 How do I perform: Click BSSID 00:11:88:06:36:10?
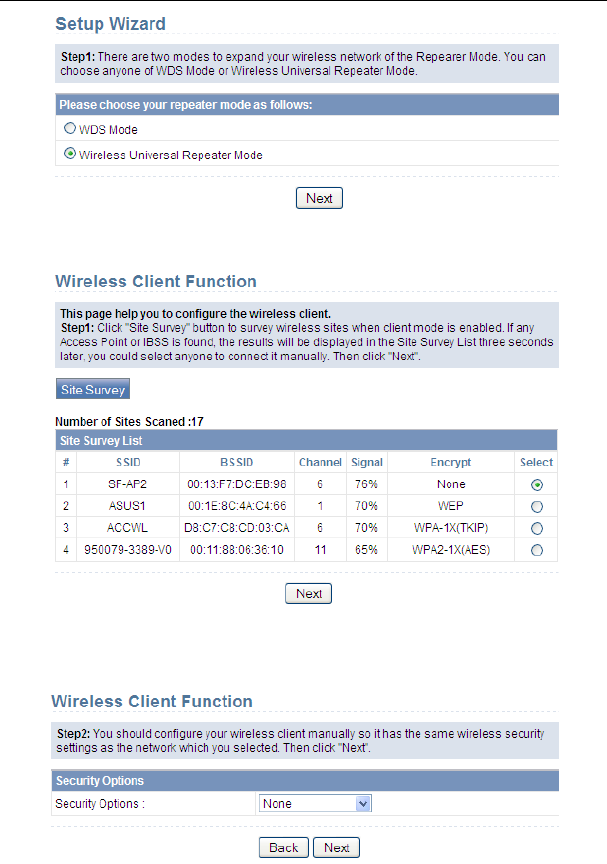(x=237, y=550)
